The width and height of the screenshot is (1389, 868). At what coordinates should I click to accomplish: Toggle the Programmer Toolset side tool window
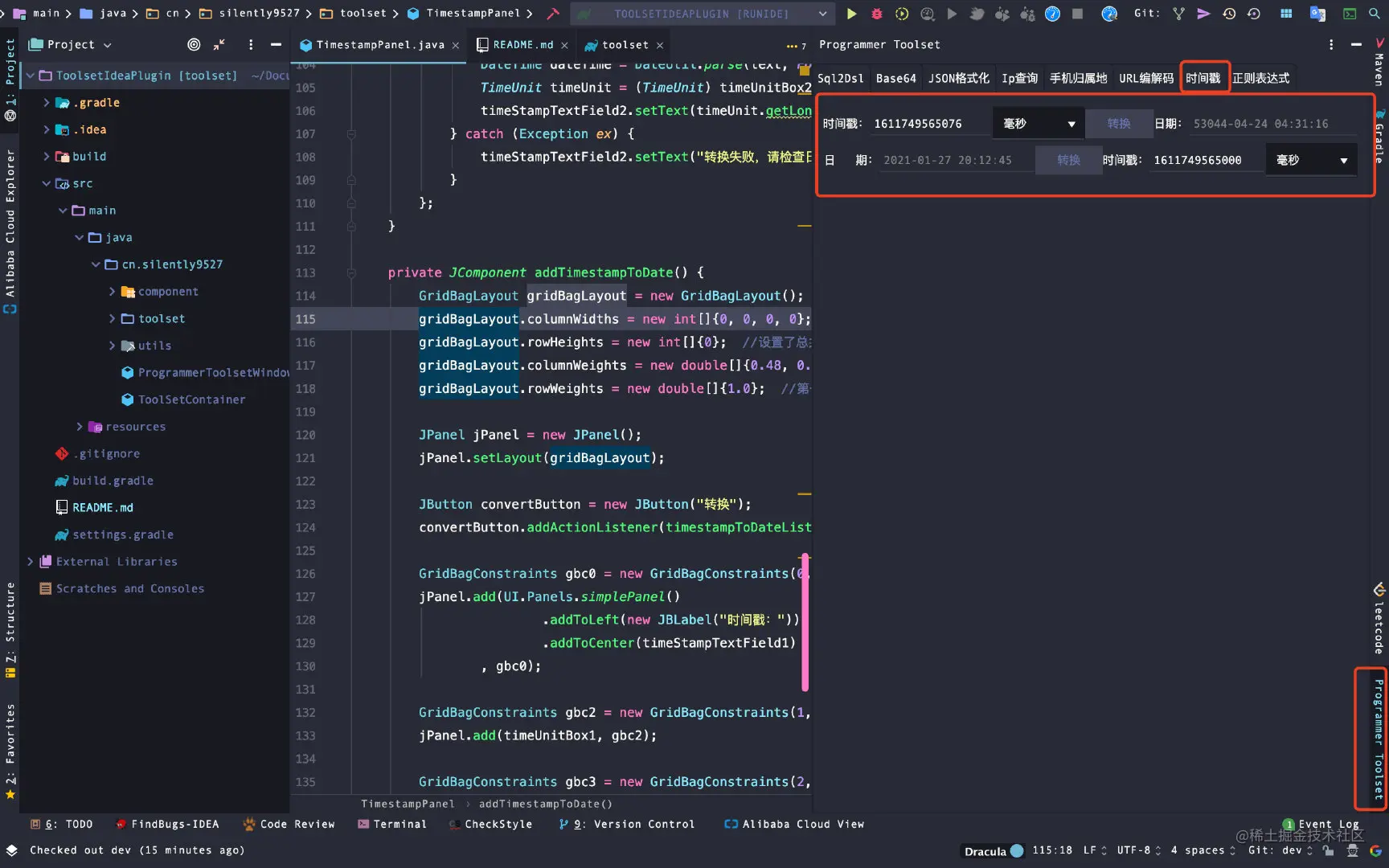[1378, 739]
